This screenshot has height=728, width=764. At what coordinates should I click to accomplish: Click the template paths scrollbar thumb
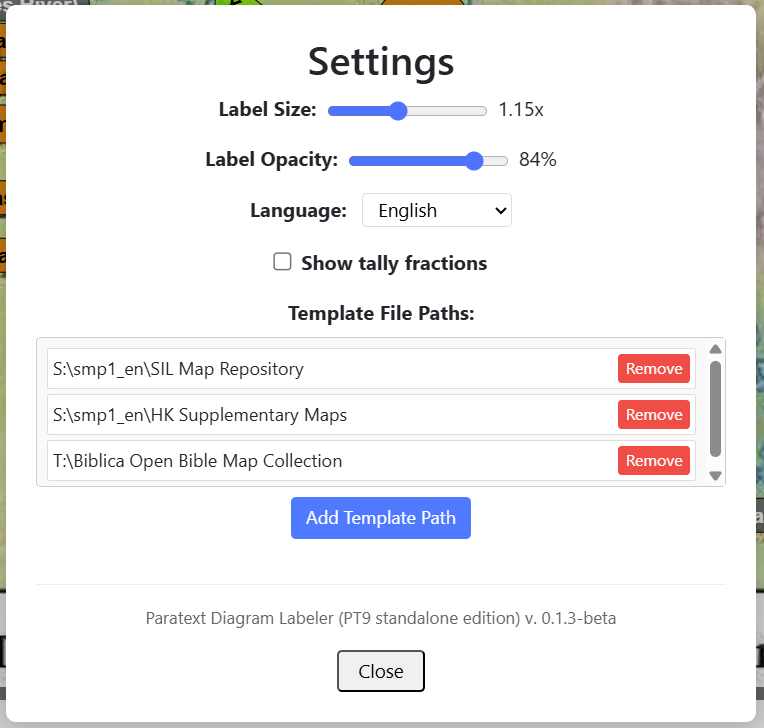[715, 408]
